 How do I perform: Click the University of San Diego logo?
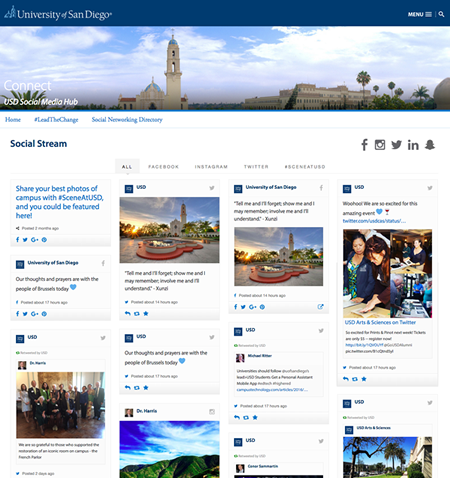[58, 14]
